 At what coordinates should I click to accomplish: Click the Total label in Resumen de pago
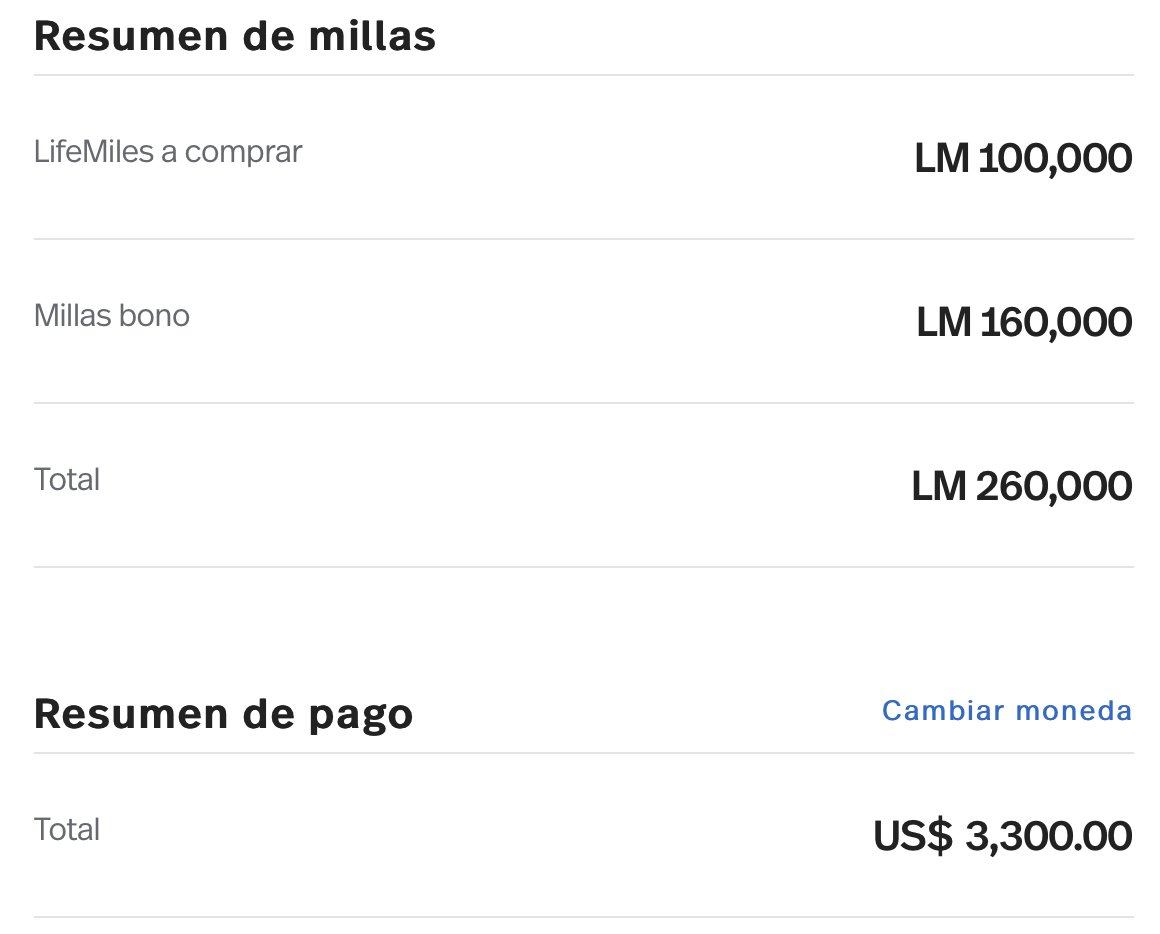point(67,830)
